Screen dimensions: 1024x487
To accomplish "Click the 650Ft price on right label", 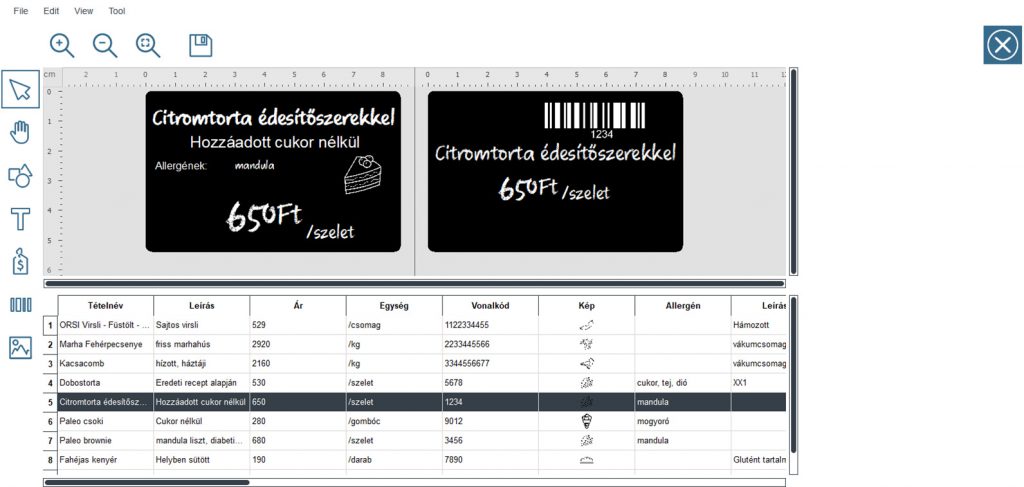I will [528, 187].
